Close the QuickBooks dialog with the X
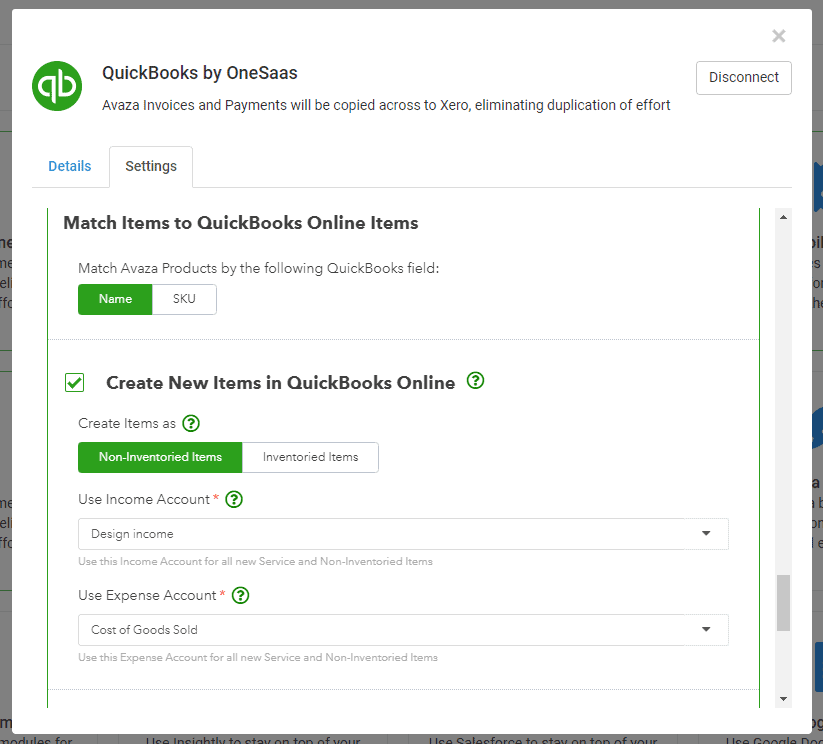 (x=778, y=36)
